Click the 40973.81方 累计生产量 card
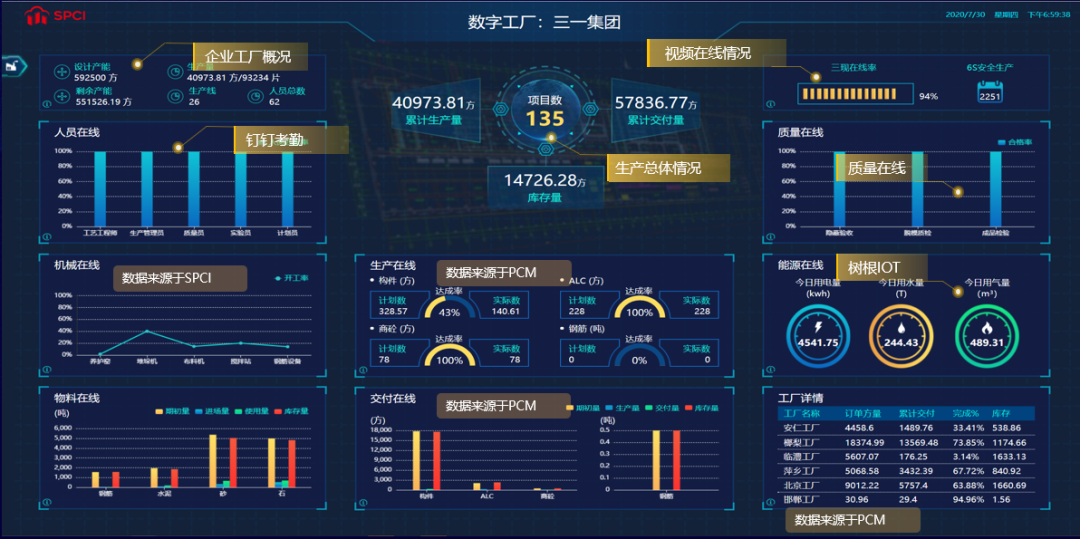 click(434, 111)
